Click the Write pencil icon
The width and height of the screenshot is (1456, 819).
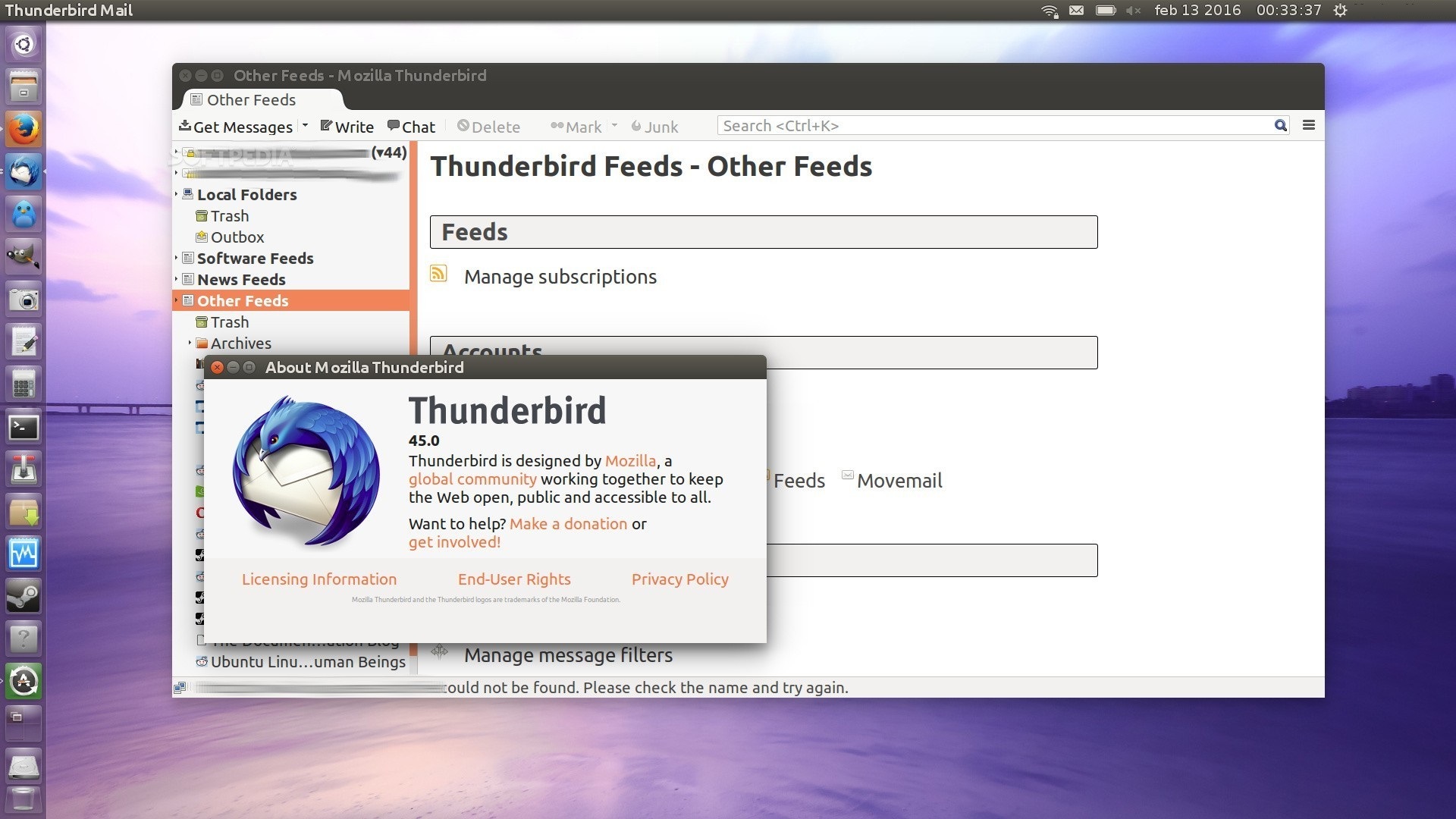326,126
